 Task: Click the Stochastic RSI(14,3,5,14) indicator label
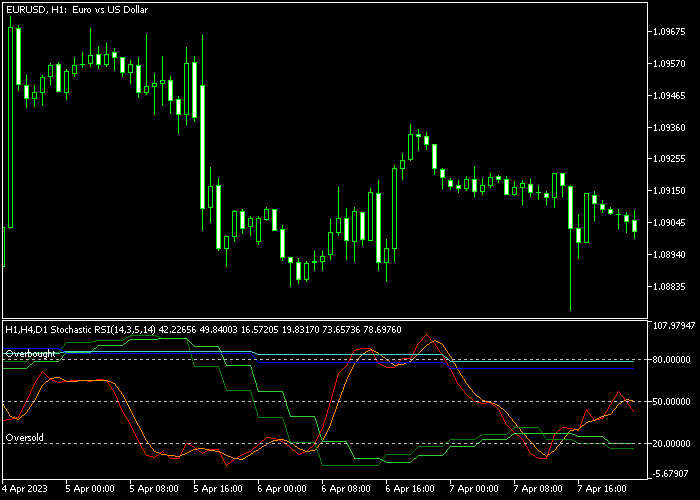click(80, 330)
